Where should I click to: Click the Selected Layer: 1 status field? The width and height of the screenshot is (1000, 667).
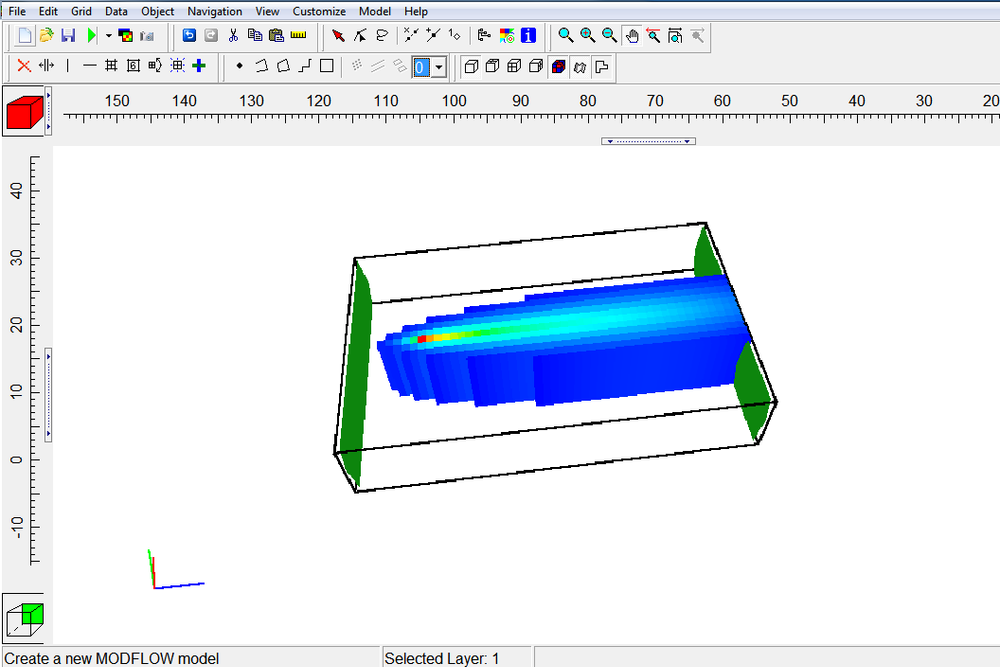456,658
